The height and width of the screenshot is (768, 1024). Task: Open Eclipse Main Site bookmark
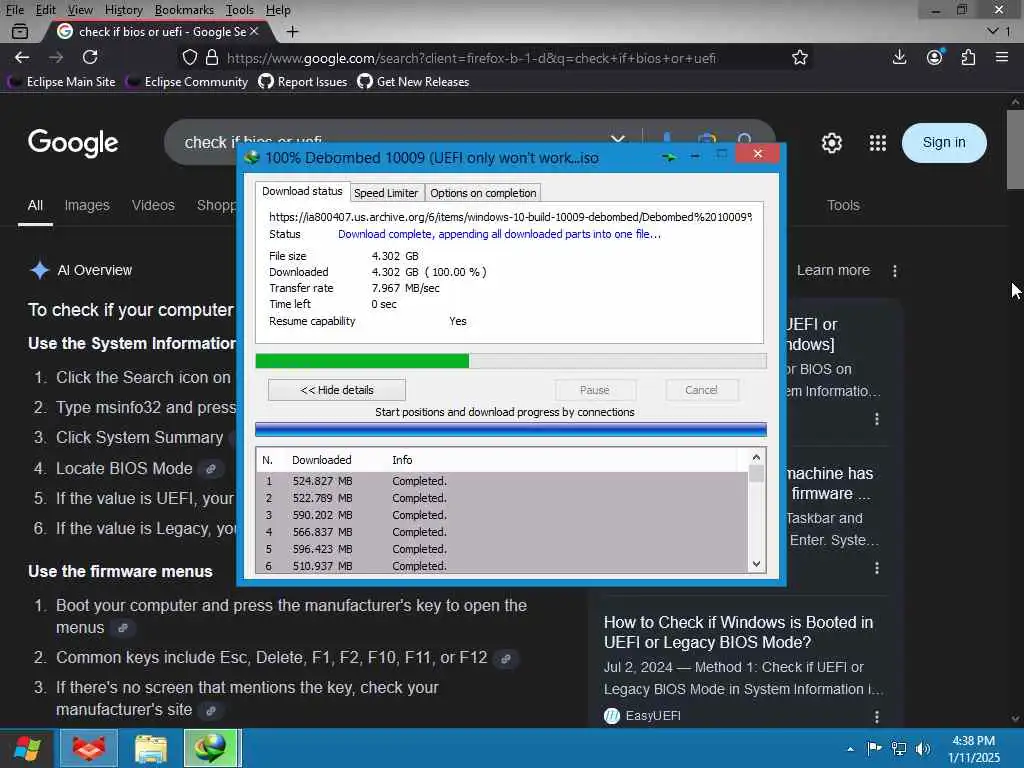pyautogui.click(x=62, y=82)
